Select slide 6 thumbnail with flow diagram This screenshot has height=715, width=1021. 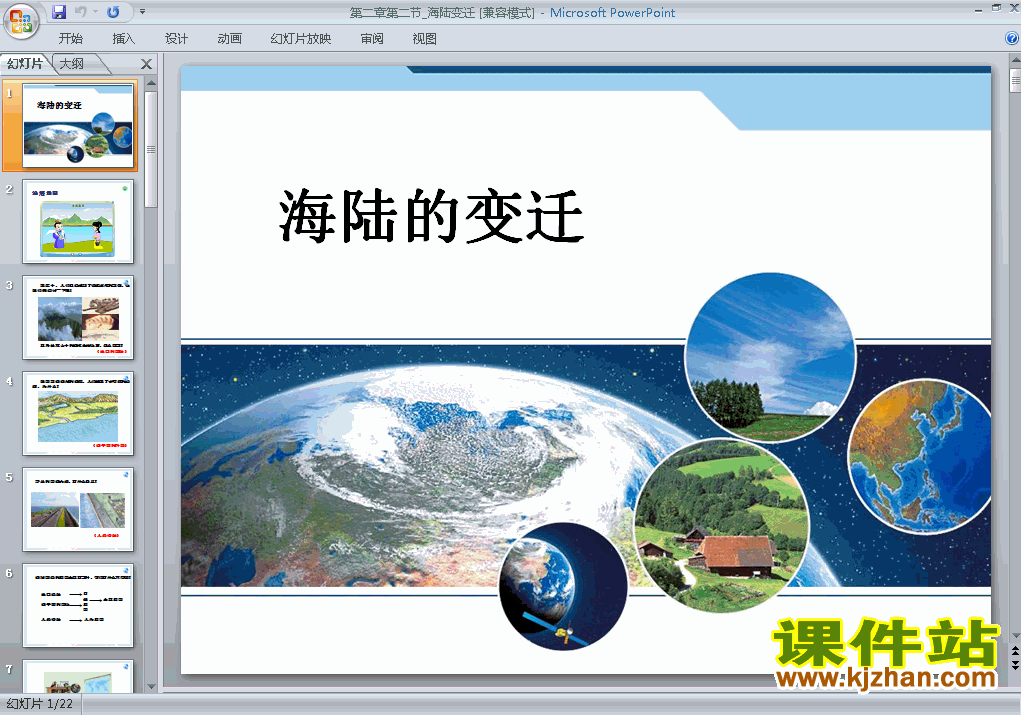pyautogui.click(x=78, y=606)
